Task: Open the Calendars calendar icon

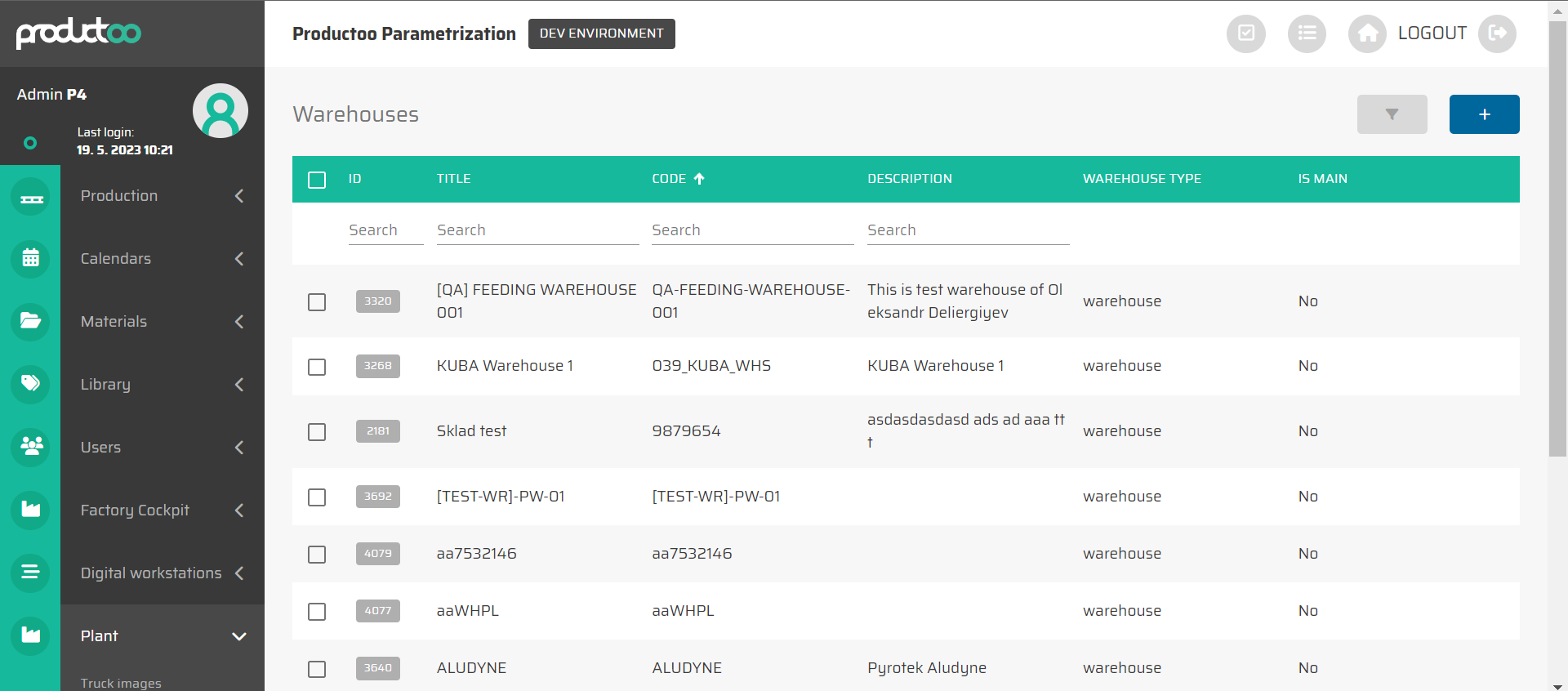Action: (31, 259)
